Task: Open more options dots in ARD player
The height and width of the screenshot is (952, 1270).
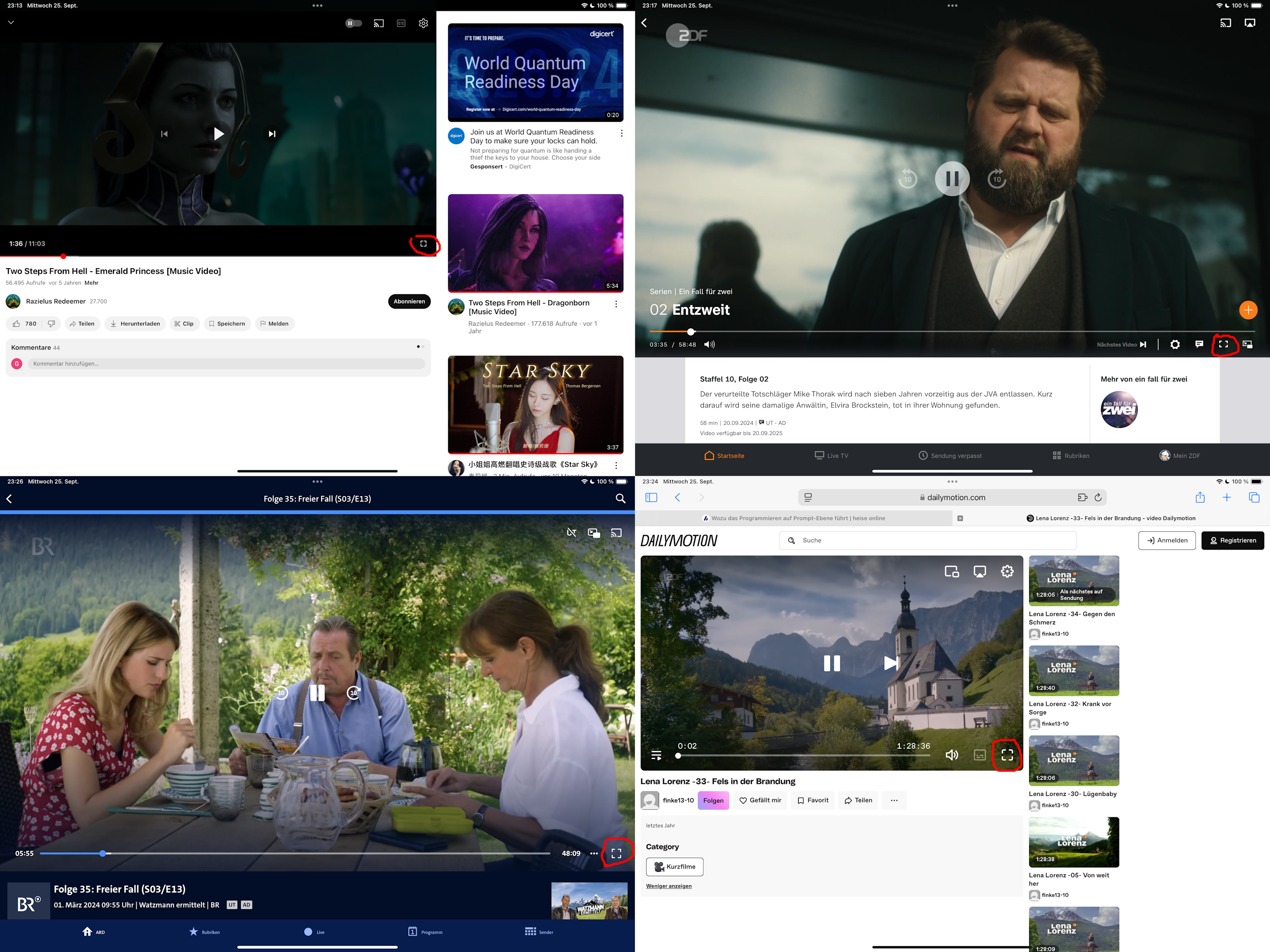Action: (594, 854)
